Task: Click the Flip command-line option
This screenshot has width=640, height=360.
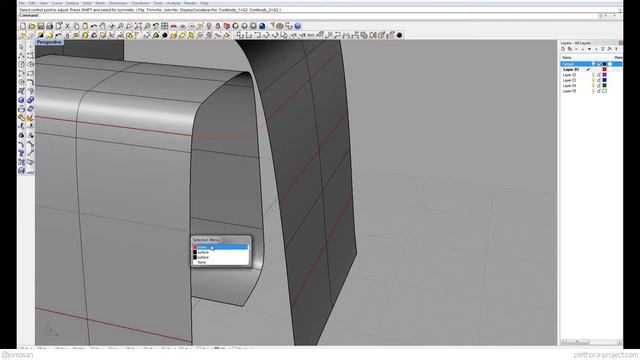Action: click(140, 10)
